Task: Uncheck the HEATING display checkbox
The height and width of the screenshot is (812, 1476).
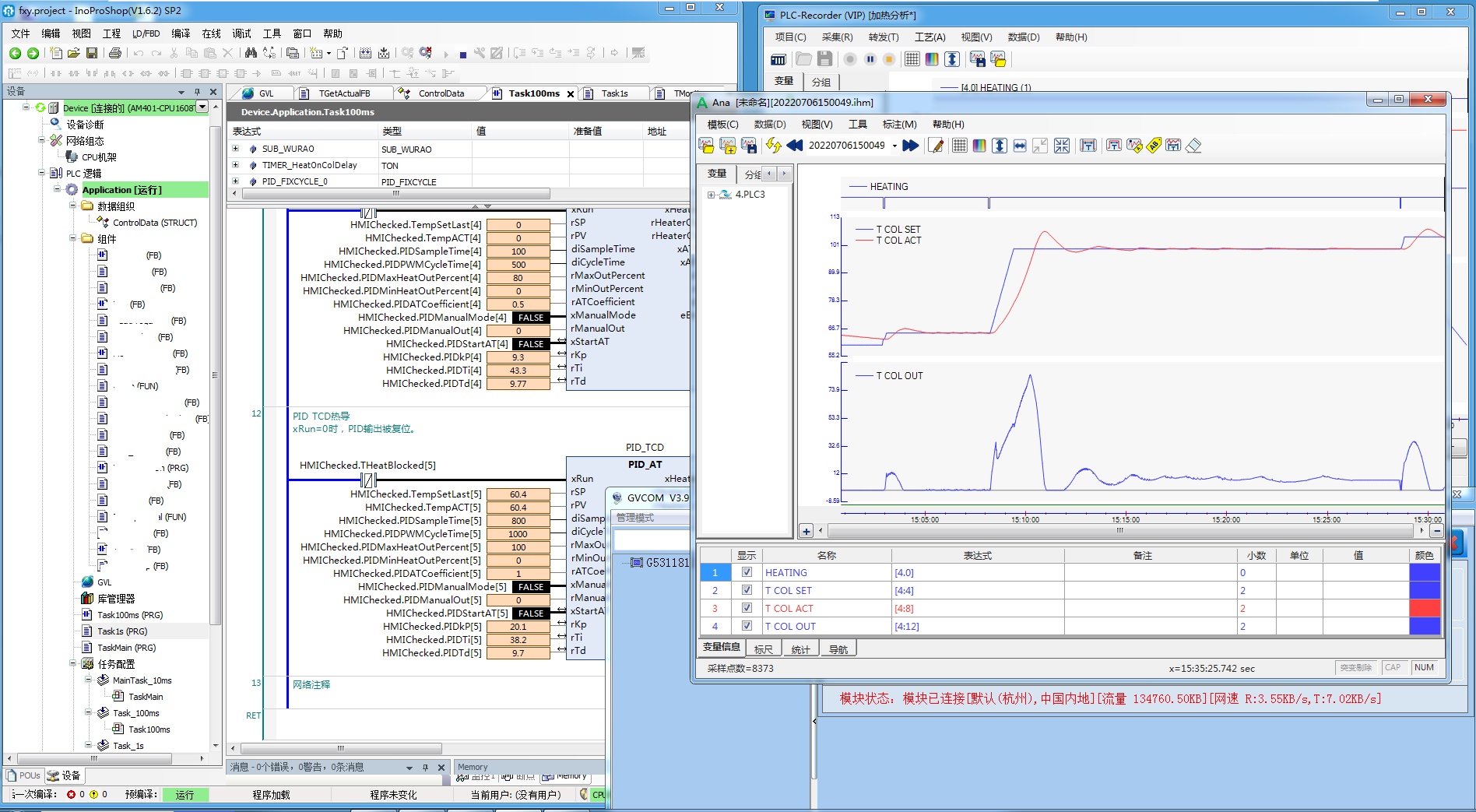Action: pos(747,572)
